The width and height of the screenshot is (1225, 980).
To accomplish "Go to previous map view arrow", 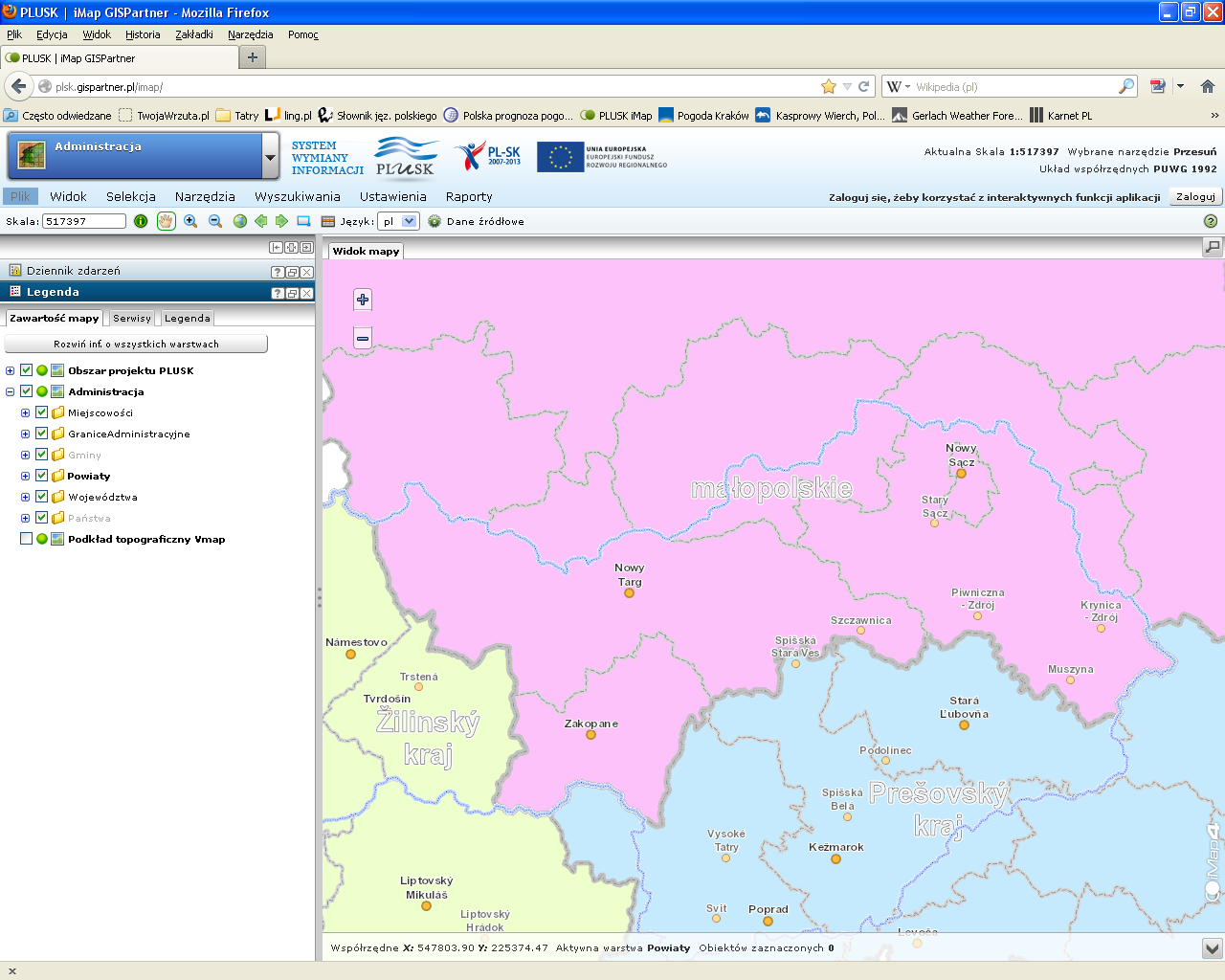I will tap(260, 221).
